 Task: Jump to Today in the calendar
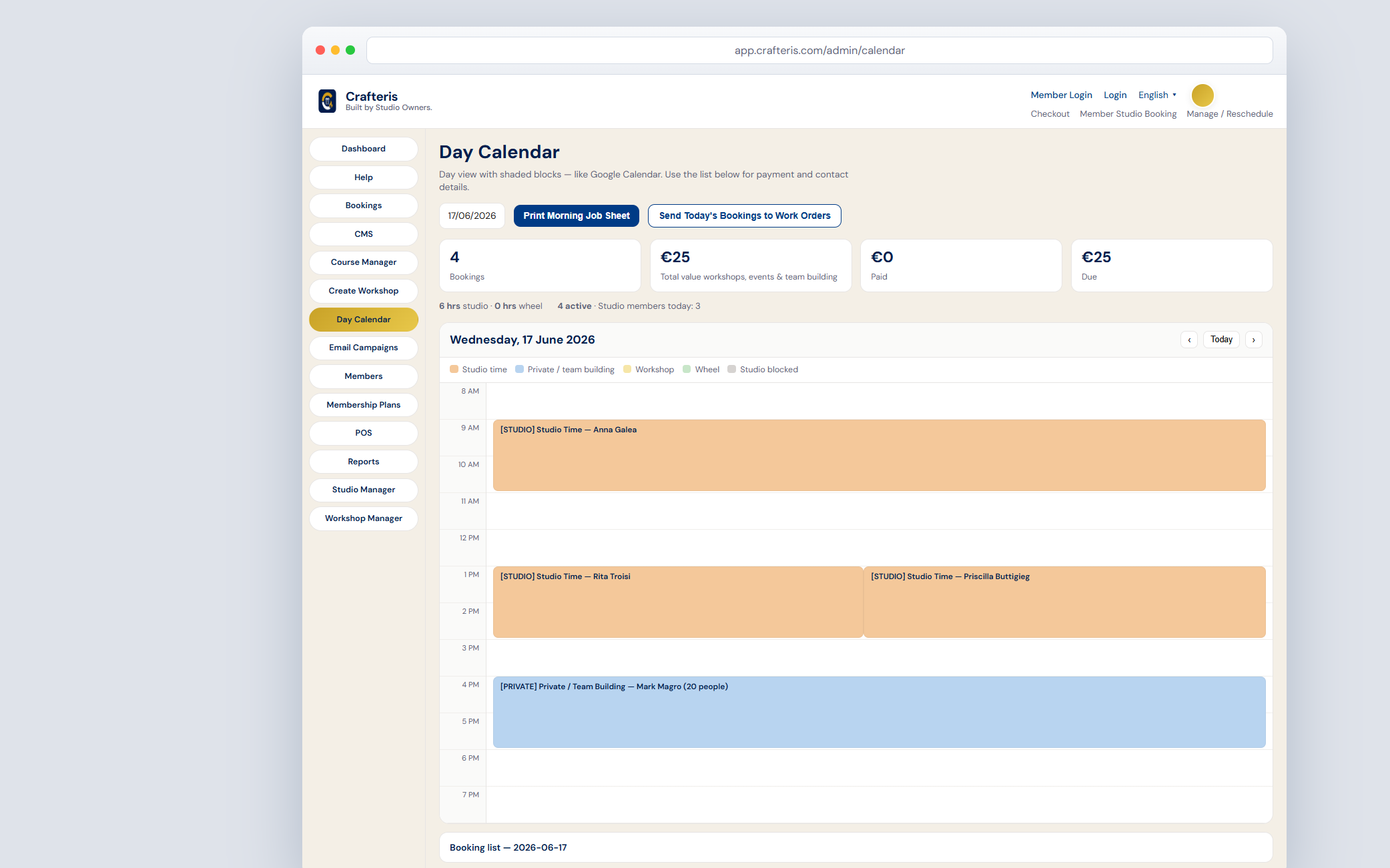(1221, 340)
